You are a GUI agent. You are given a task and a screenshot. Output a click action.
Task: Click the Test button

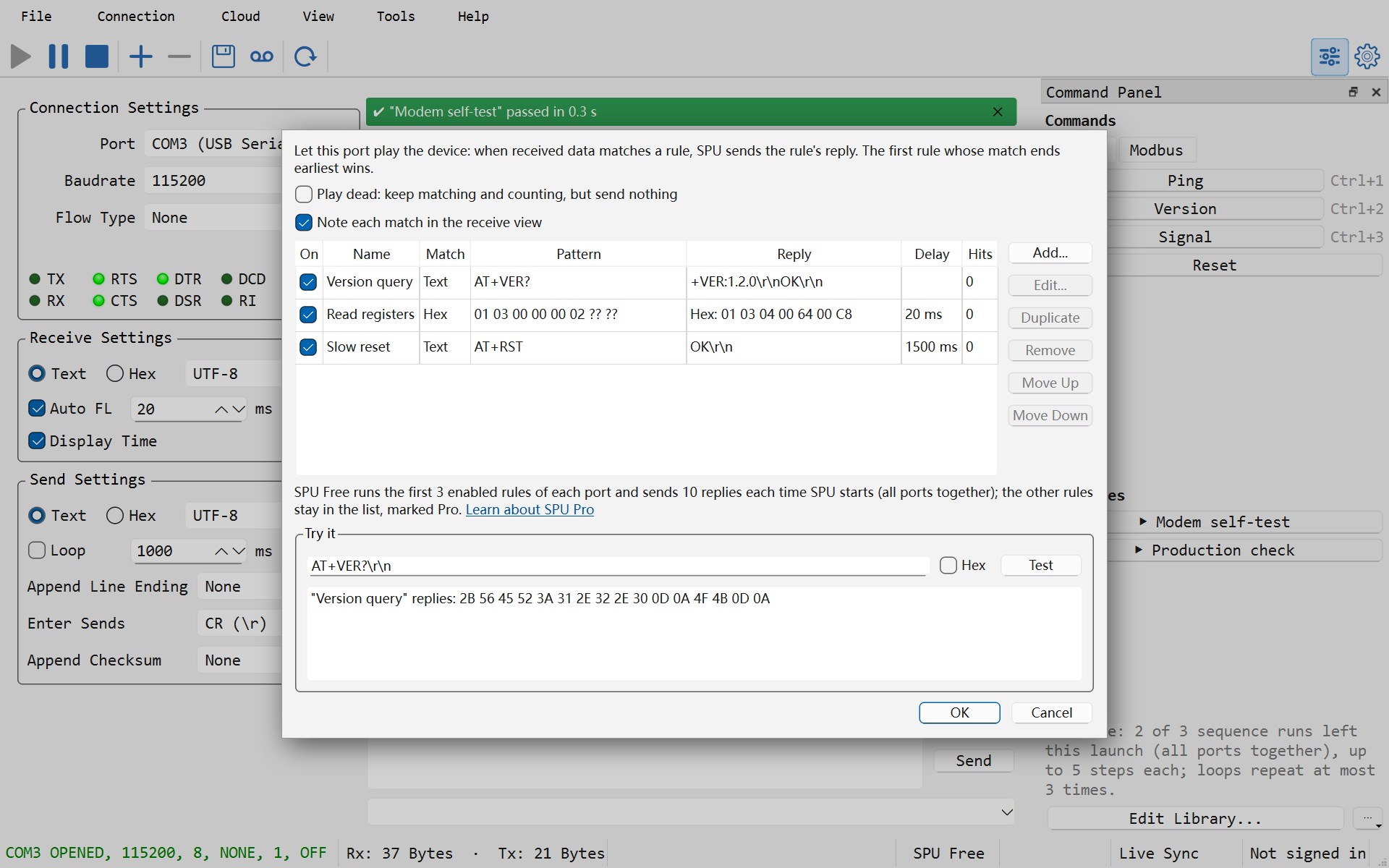coord(1040,566)
